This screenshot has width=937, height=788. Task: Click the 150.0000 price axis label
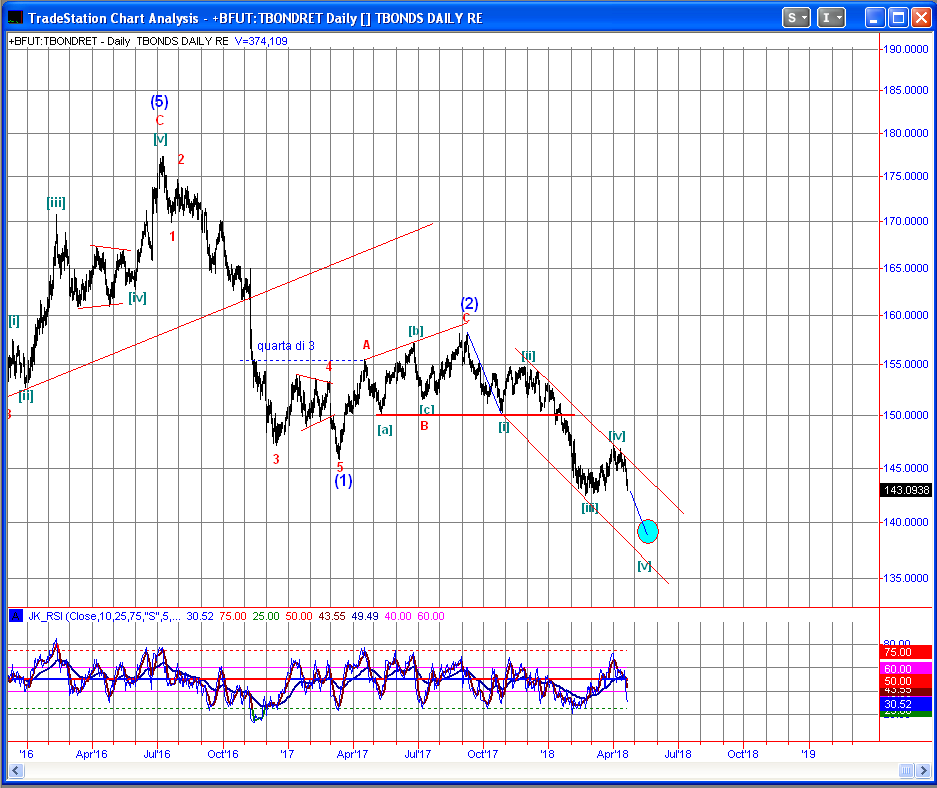pos(906,415)
